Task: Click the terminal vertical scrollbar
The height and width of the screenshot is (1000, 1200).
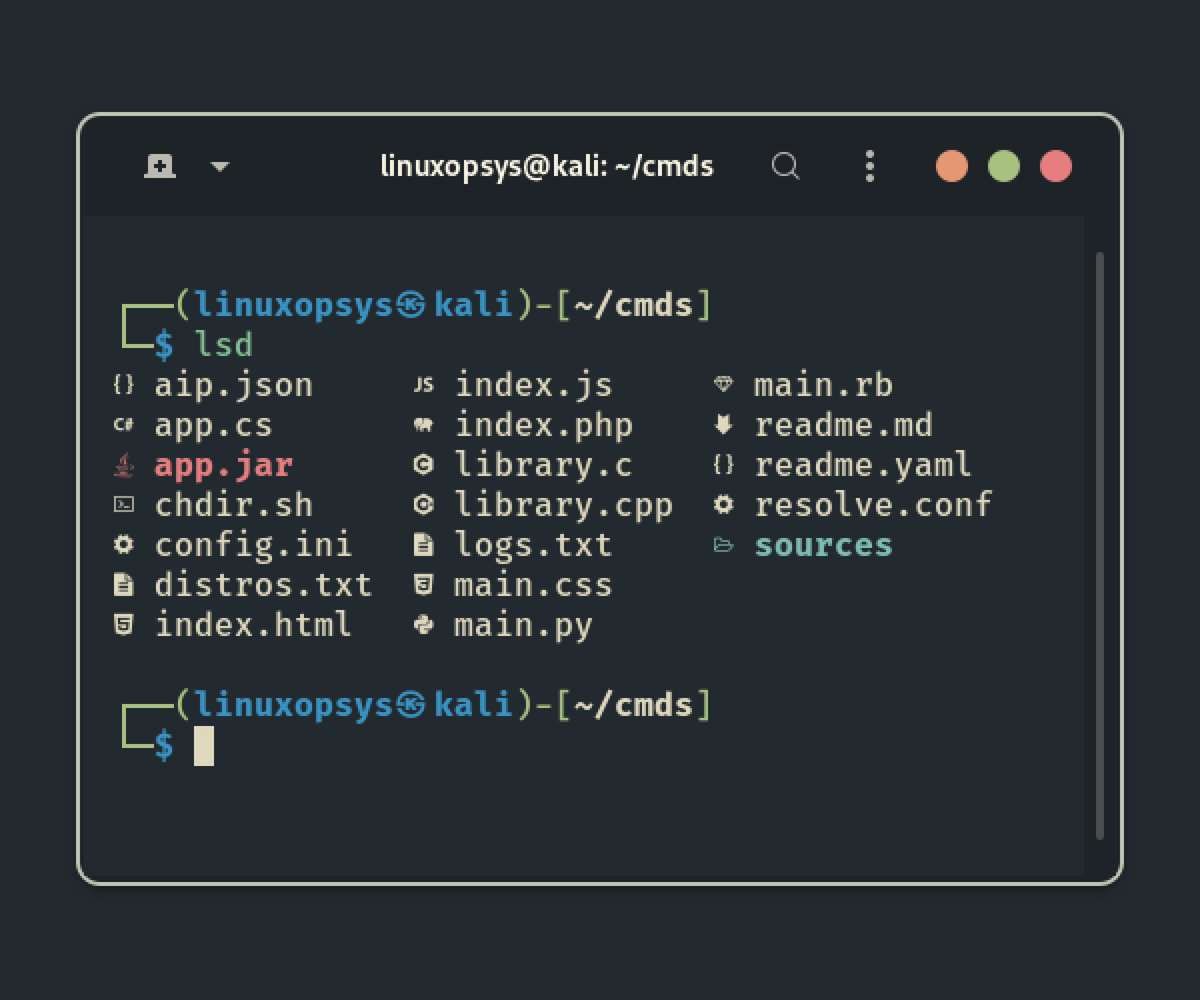Action: click(1100, 545)
